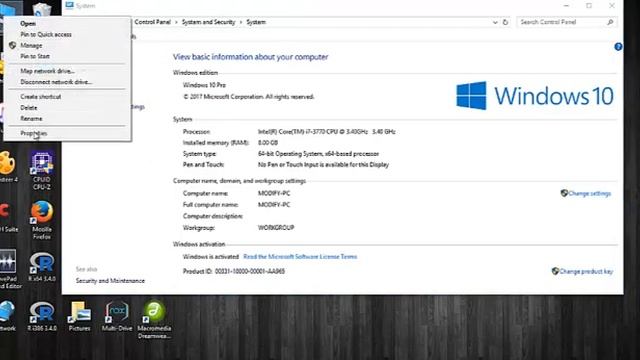Image resolution: width=640 pixels, height=360 pixels.
Task: Click the System breadcrumb item
Action: click(256, 22)
